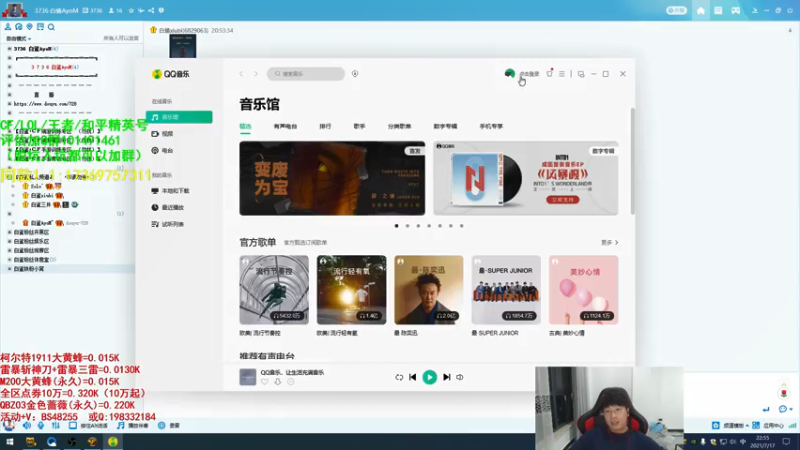The width and height of the screenshot is (800, 450).
Task: Toggle the pill switch in the voice chat title bar
Action: (x=676, y=10)
